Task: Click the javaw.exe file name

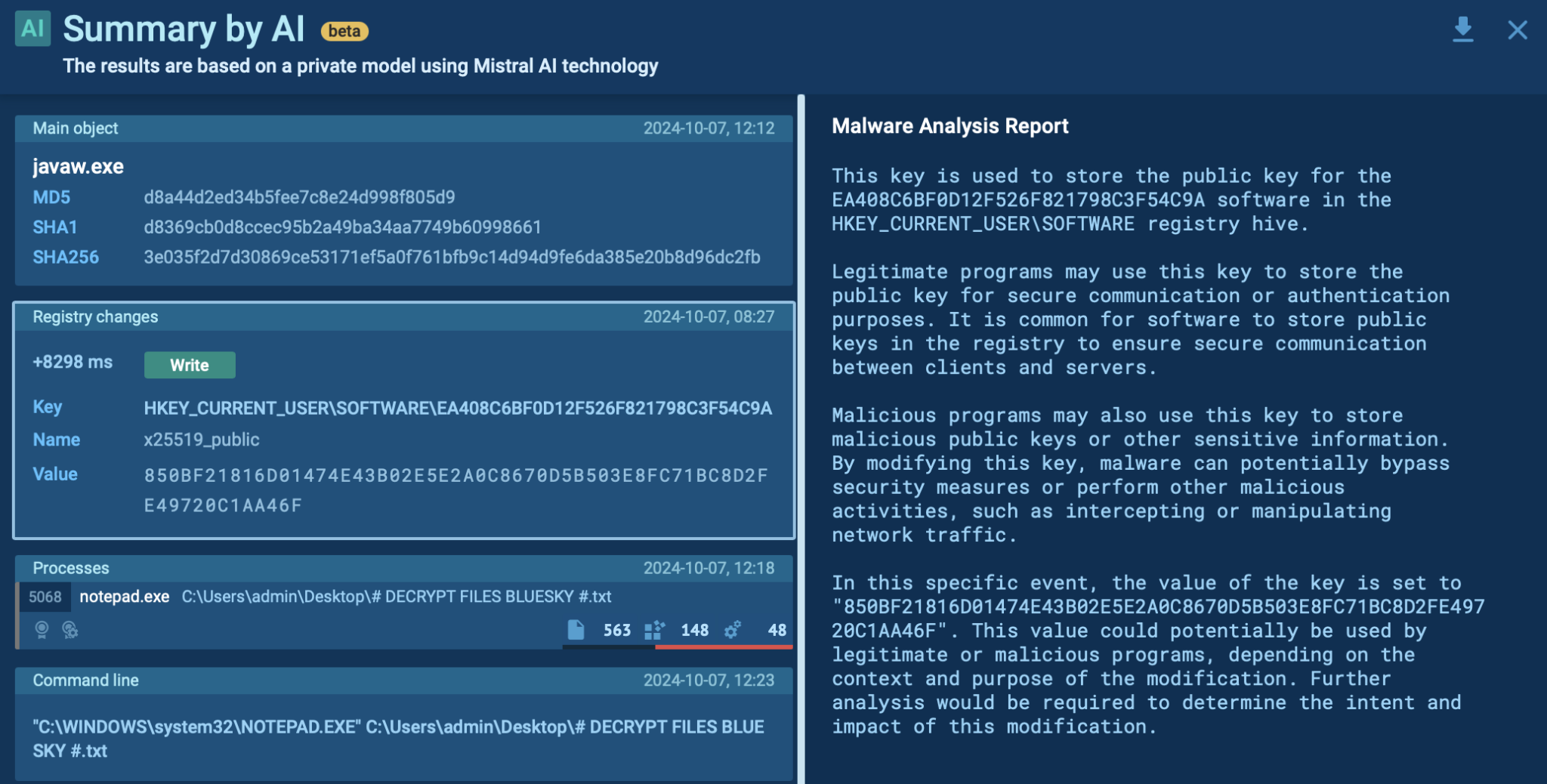Action: pyautogui.click(x=78, y=166)
